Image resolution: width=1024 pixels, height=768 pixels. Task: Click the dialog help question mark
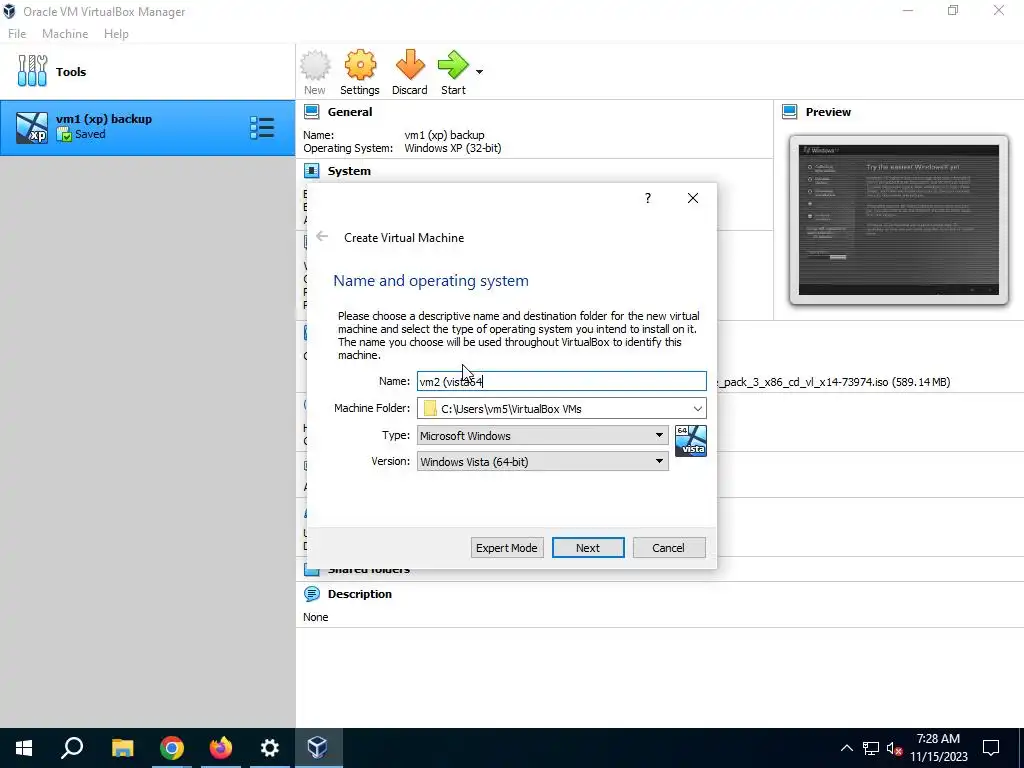pos(648,198)
